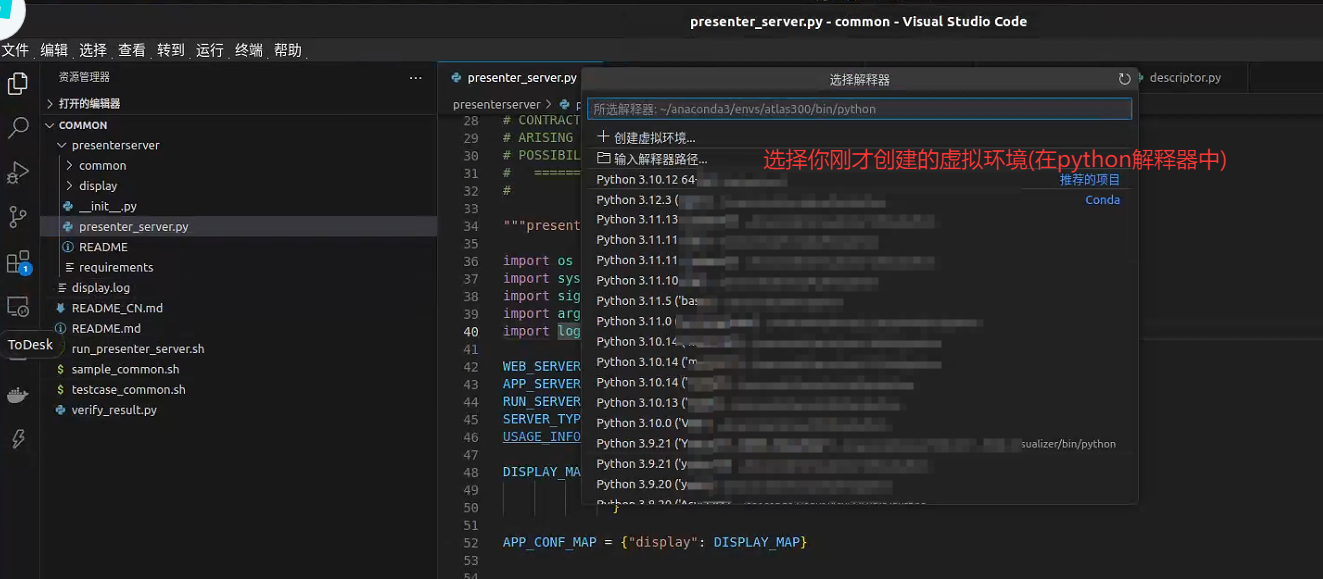Open the Search view icon
The height and width of the screenshot is (579, 1323).
click(x=18, y=128)
